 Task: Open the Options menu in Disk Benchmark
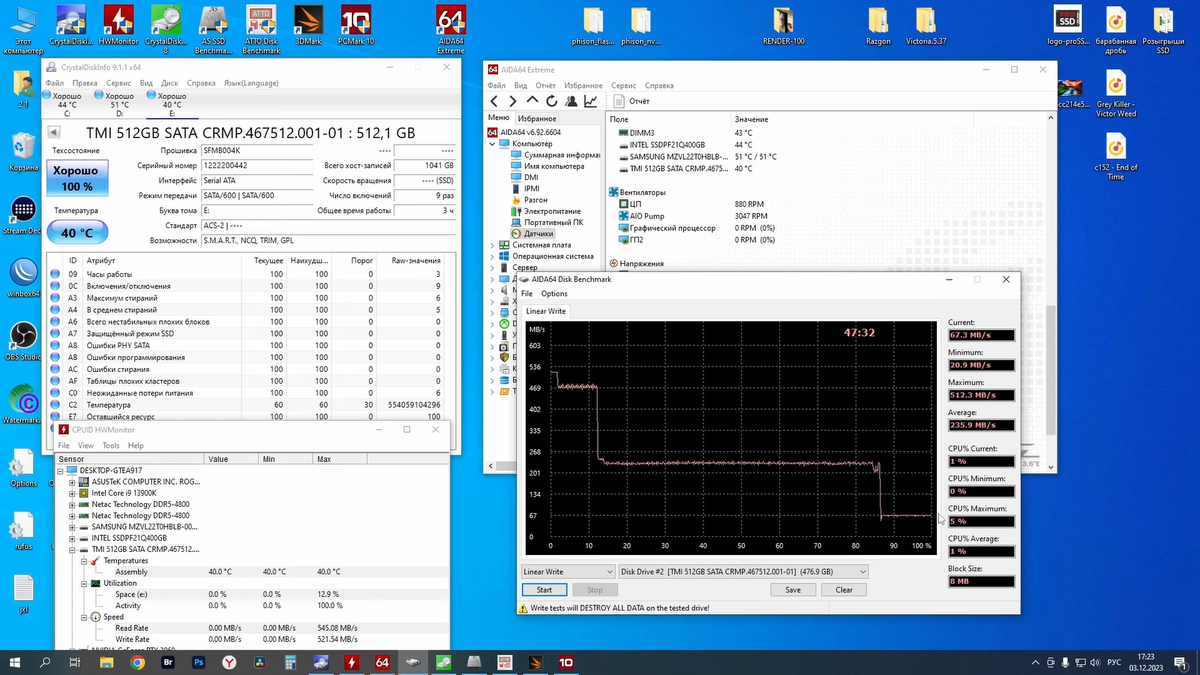click(554, 294)
